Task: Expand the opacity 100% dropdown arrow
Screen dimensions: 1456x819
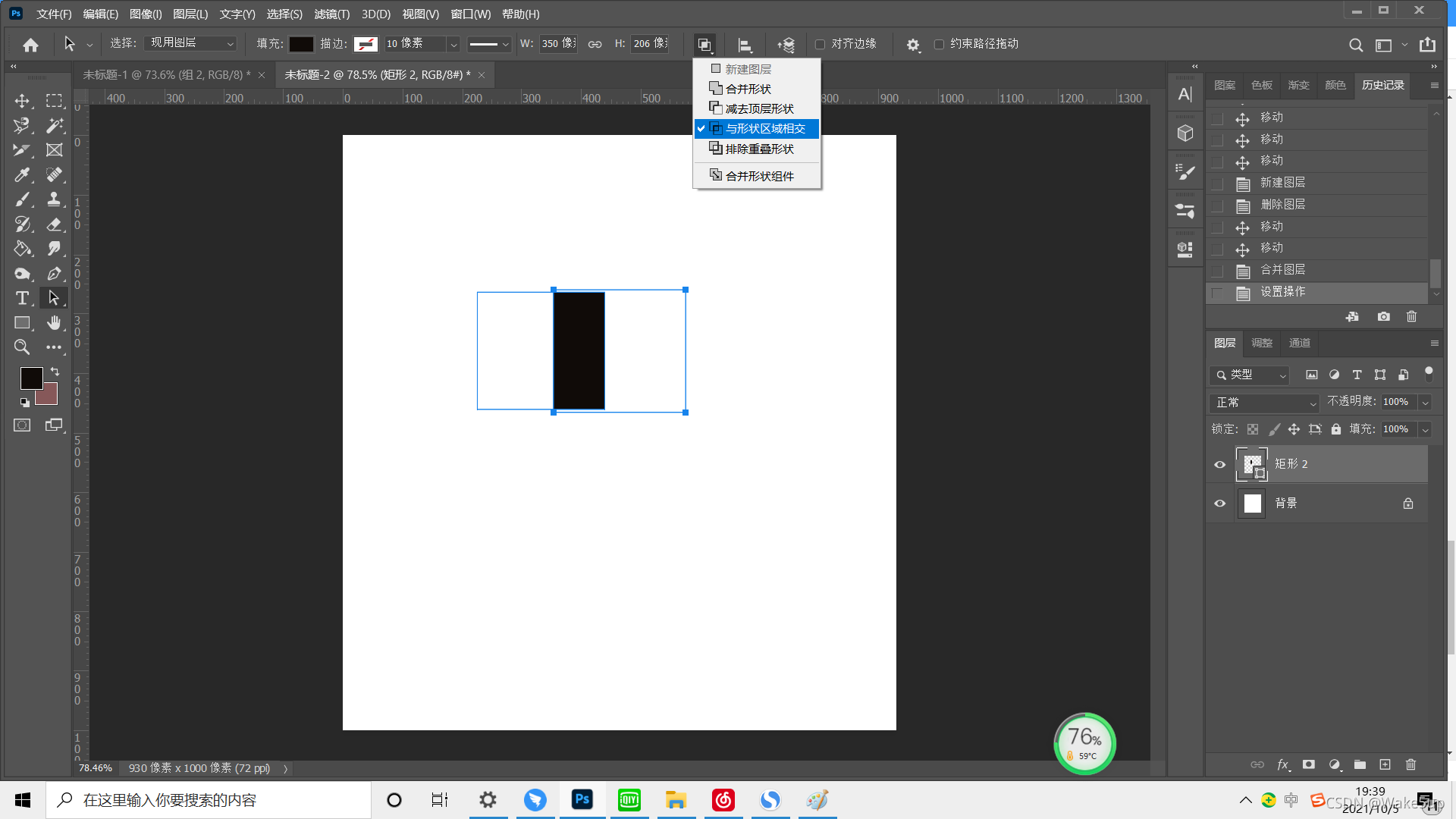Action: (x=1425, y=402)
